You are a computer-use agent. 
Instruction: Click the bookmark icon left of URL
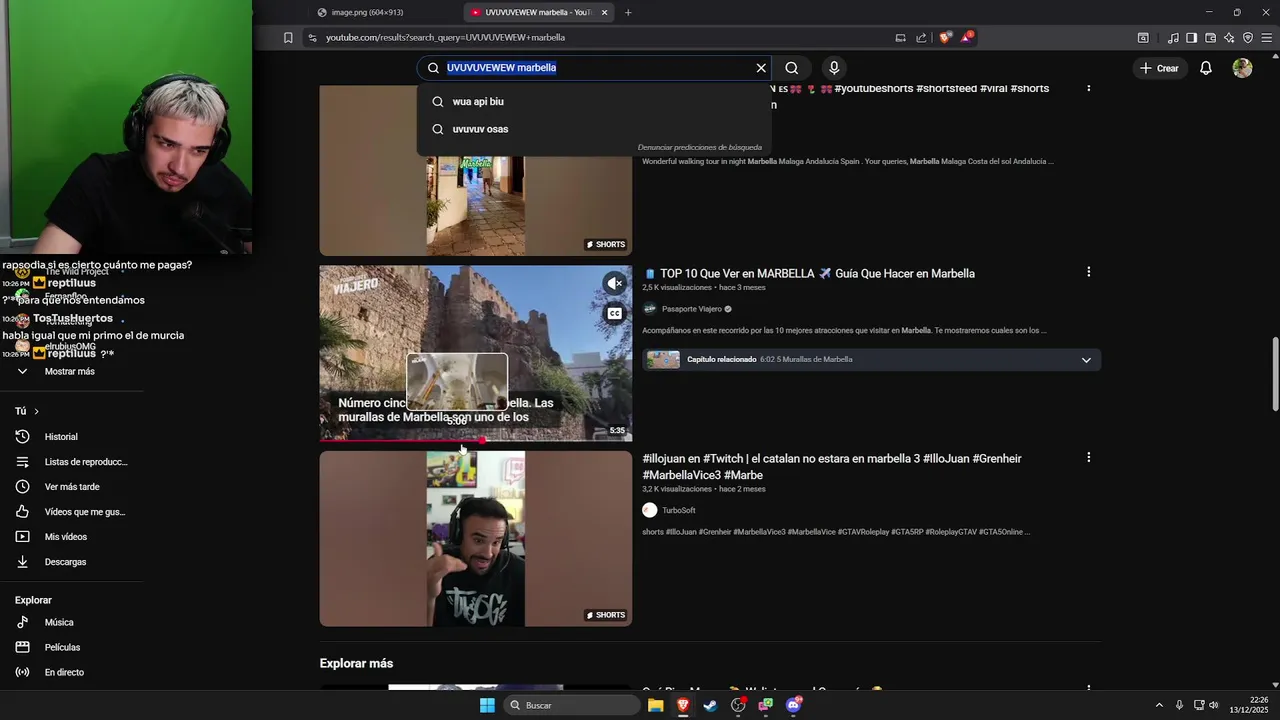tap(288, 38)
